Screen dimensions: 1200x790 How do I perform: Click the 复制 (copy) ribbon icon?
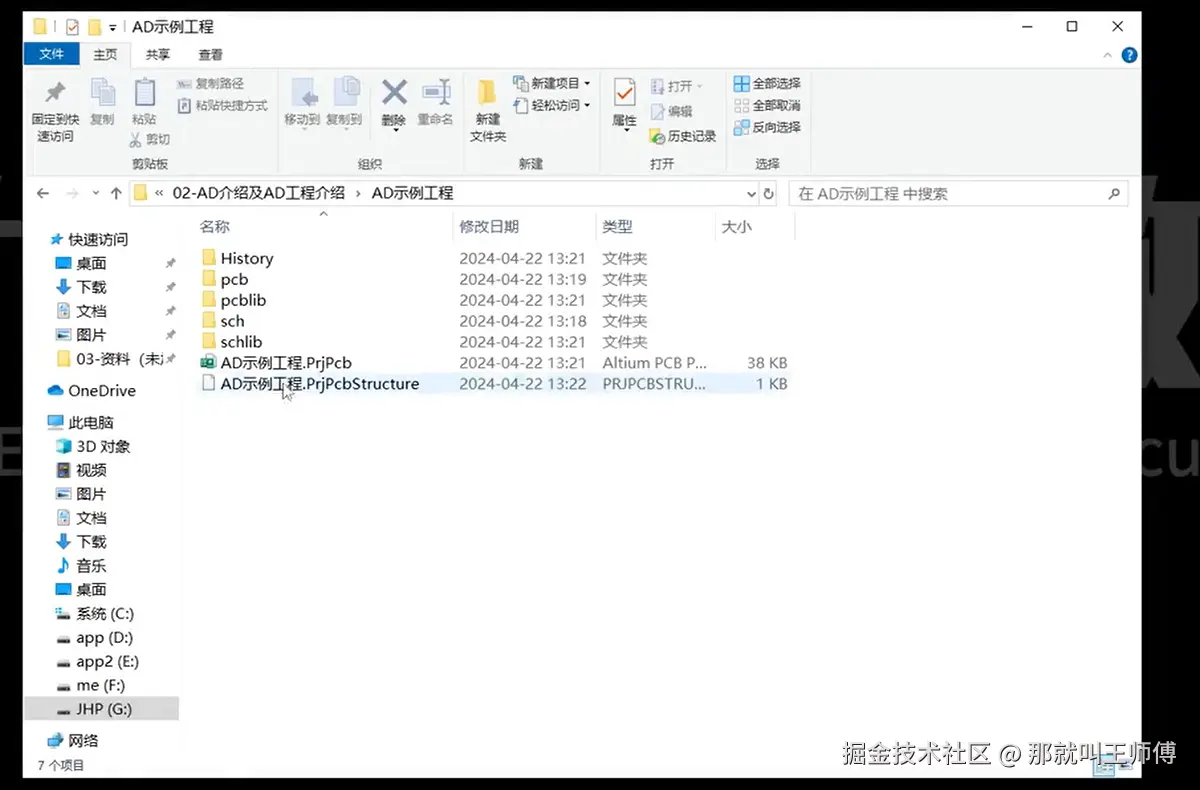(102, 93)
